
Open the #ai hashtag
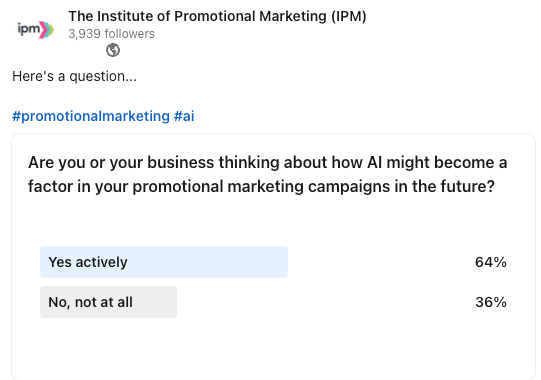pos(184,116)
